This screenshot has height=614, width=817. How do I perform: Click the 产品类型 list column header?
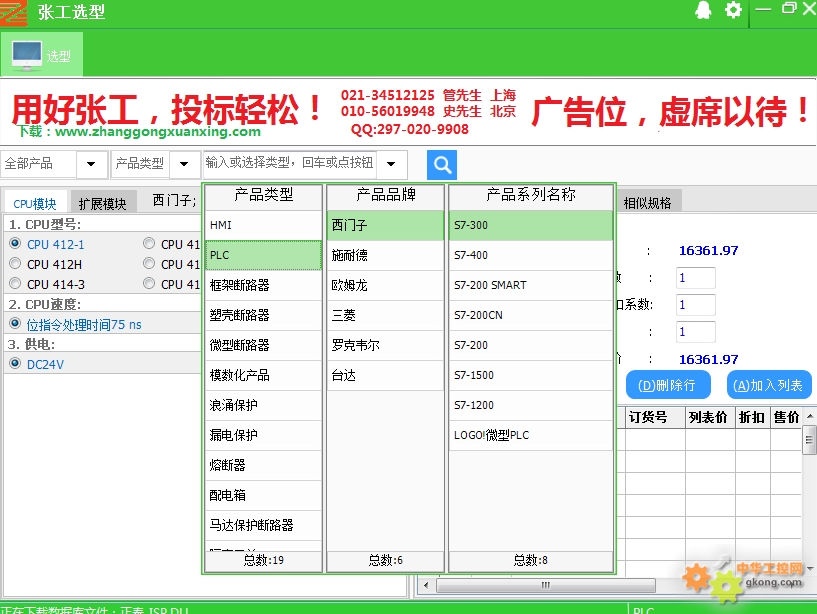(x=263, y=195)
